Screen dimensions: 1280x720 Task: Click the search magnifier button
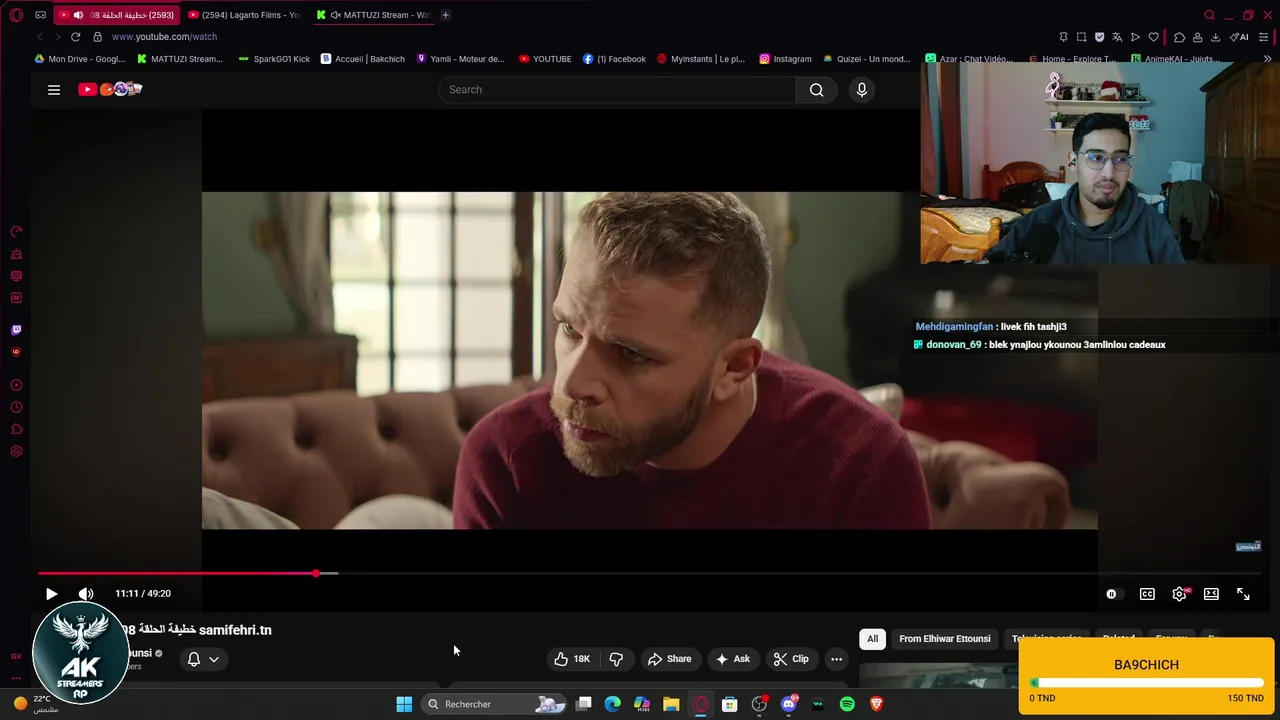(x=817, y=90)
